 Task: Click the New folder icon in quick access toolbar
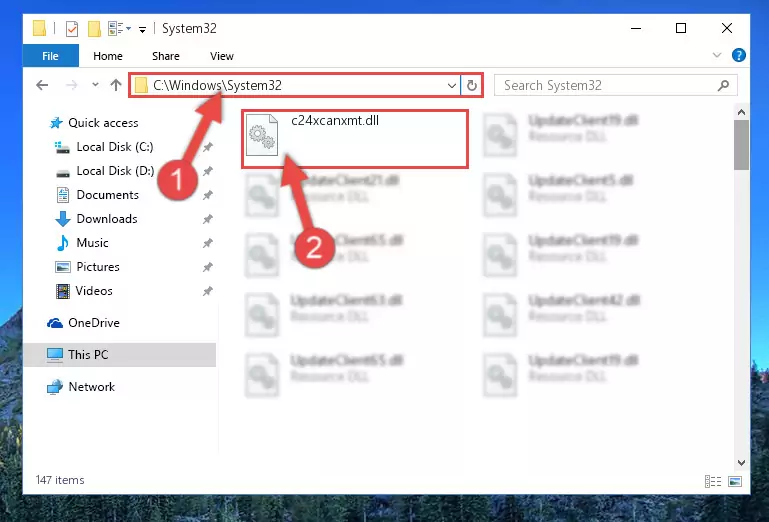coord(94,29)
